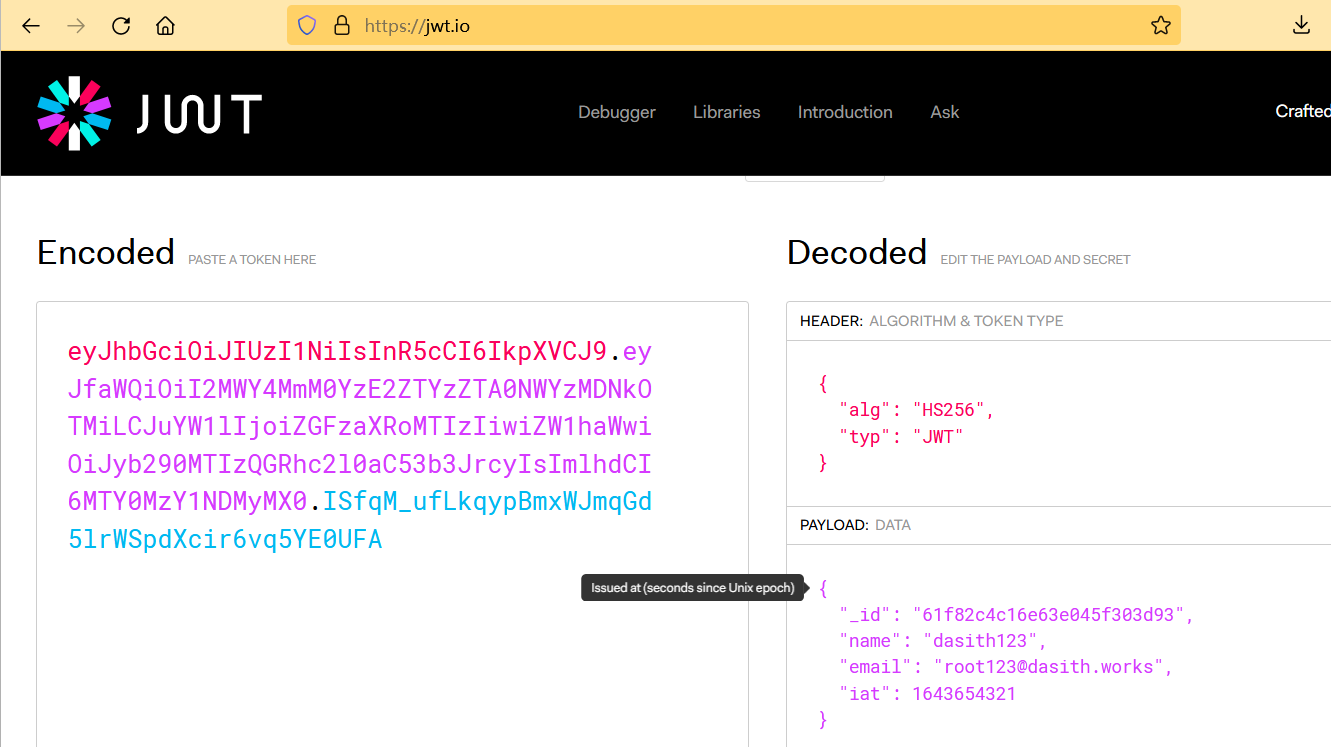The height and width of the screenshot is (747, 1331).
Task: Open the Debugger nav item
Action: (x=616, y=112)
